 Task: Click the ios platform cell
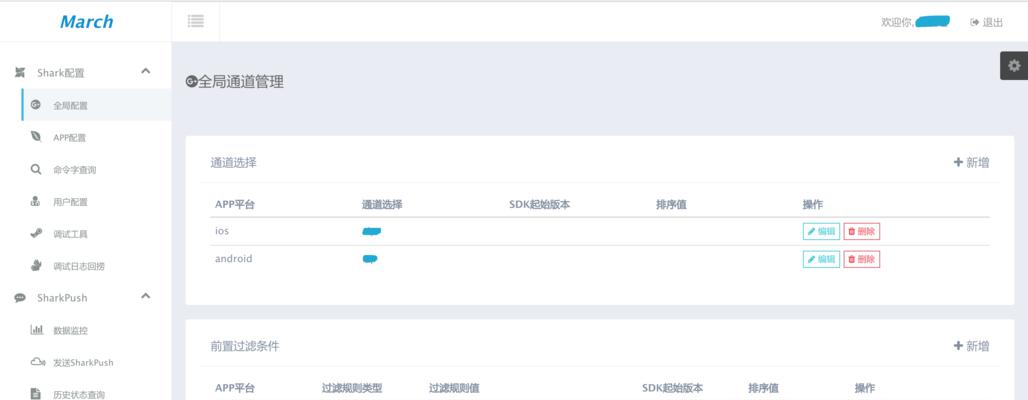pos(222,231)
